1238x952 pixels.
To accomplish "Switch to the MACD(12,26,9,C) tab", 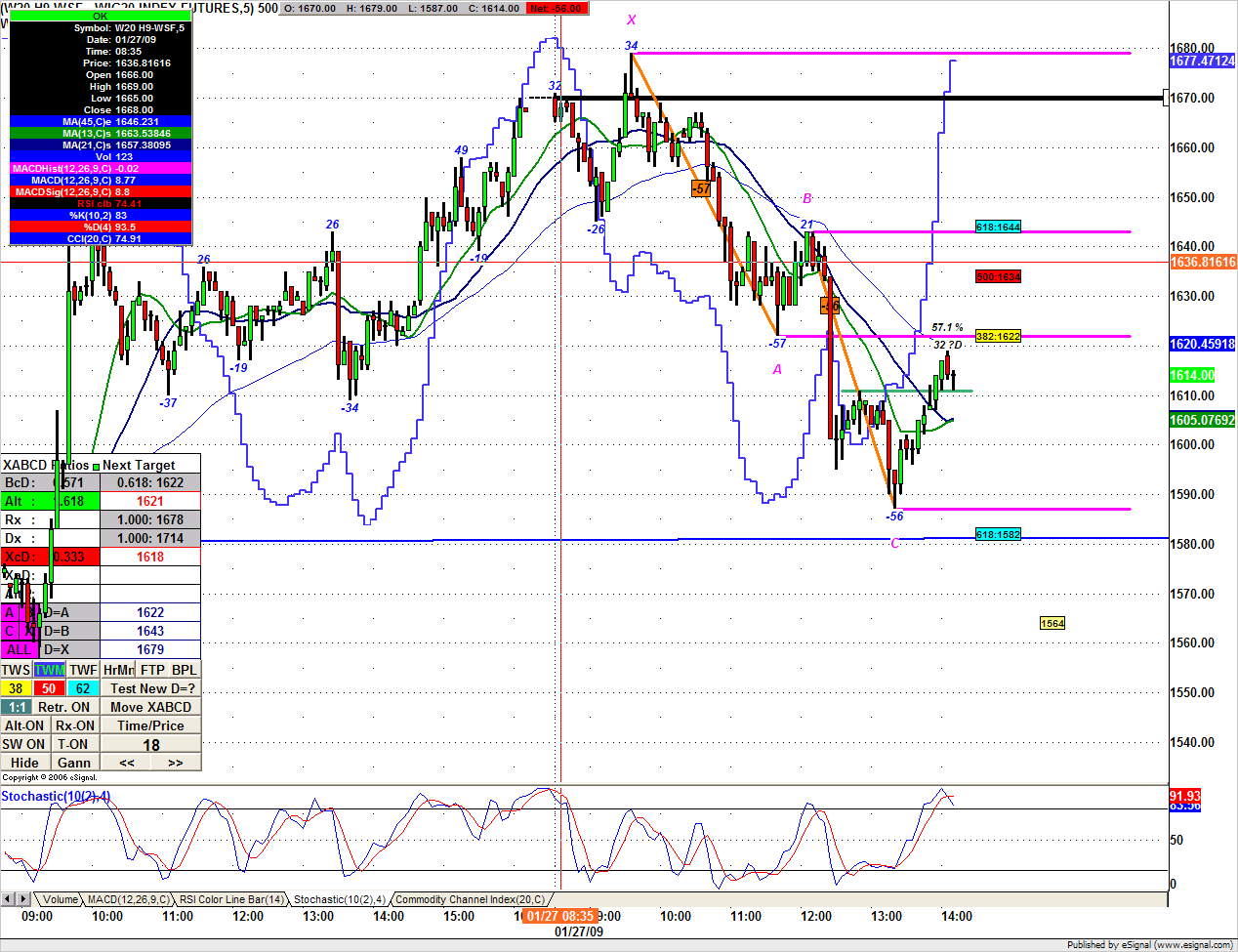I will [x=128, y=899].
